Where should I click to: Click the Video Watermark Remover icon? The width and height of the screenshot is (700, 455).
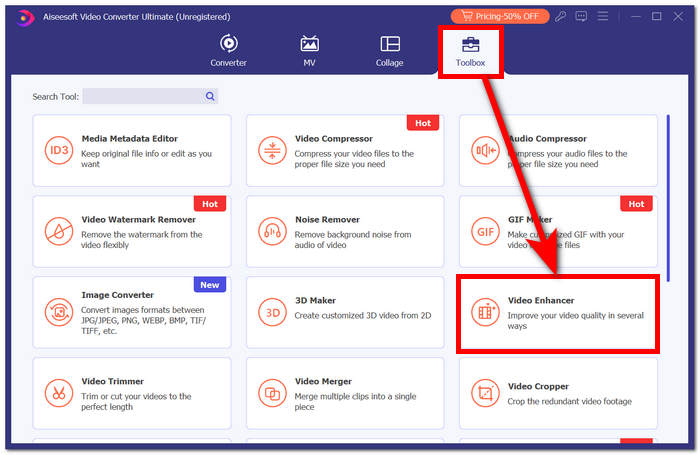pyautogui.click(x=59, y=231)
